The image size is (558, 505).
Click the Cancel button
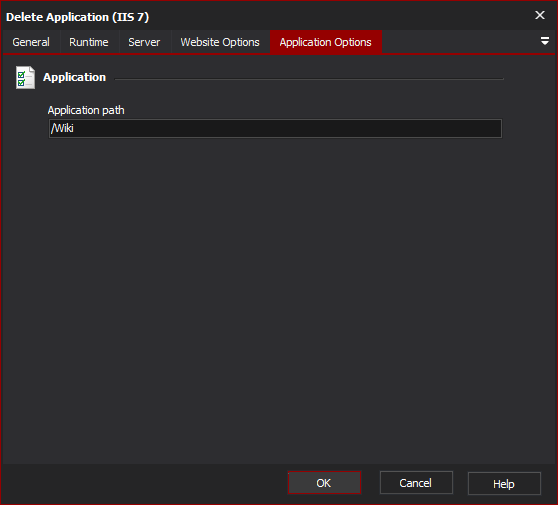pos(416,483)
